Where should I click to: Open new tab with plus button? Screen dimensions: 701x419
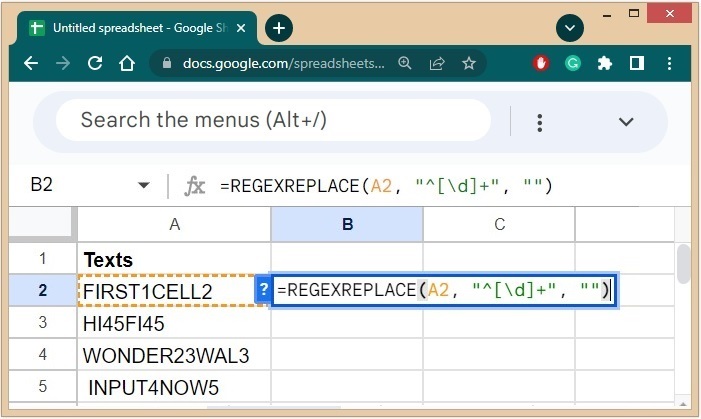pos(279,28)
